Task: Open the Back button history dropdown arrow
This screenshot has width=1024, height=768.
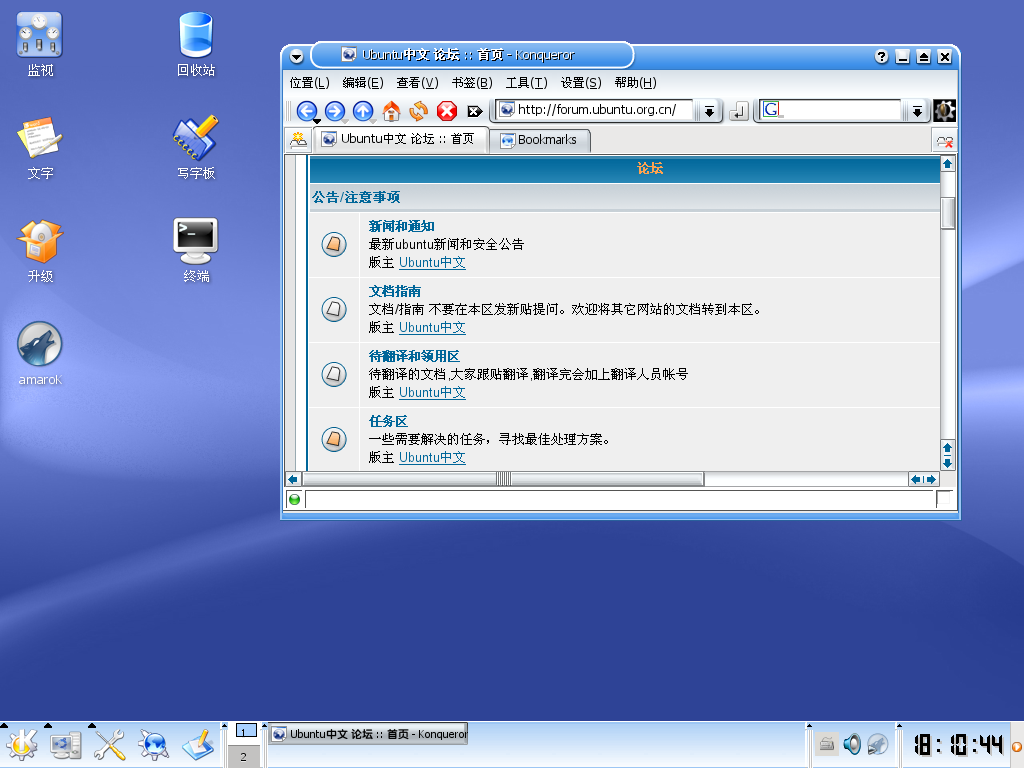Action: tap(317, 121)
